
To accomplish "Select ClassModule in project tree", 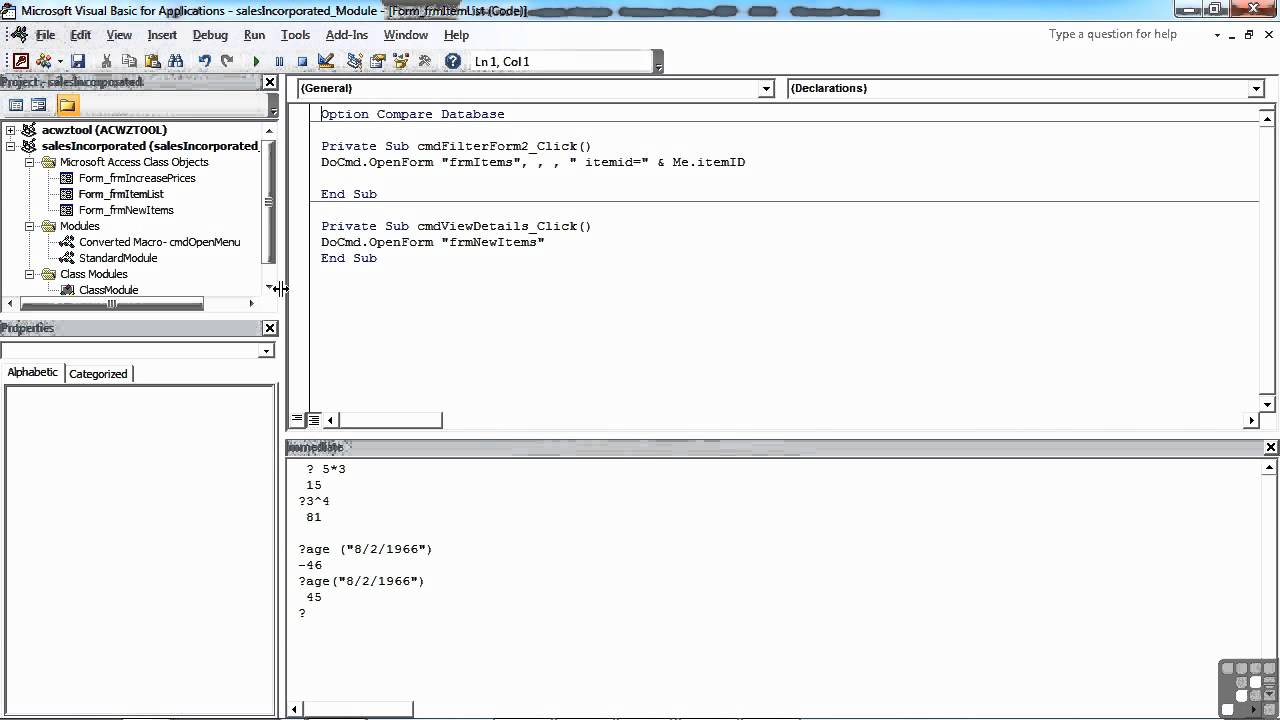I will click(x=108, y=290).
